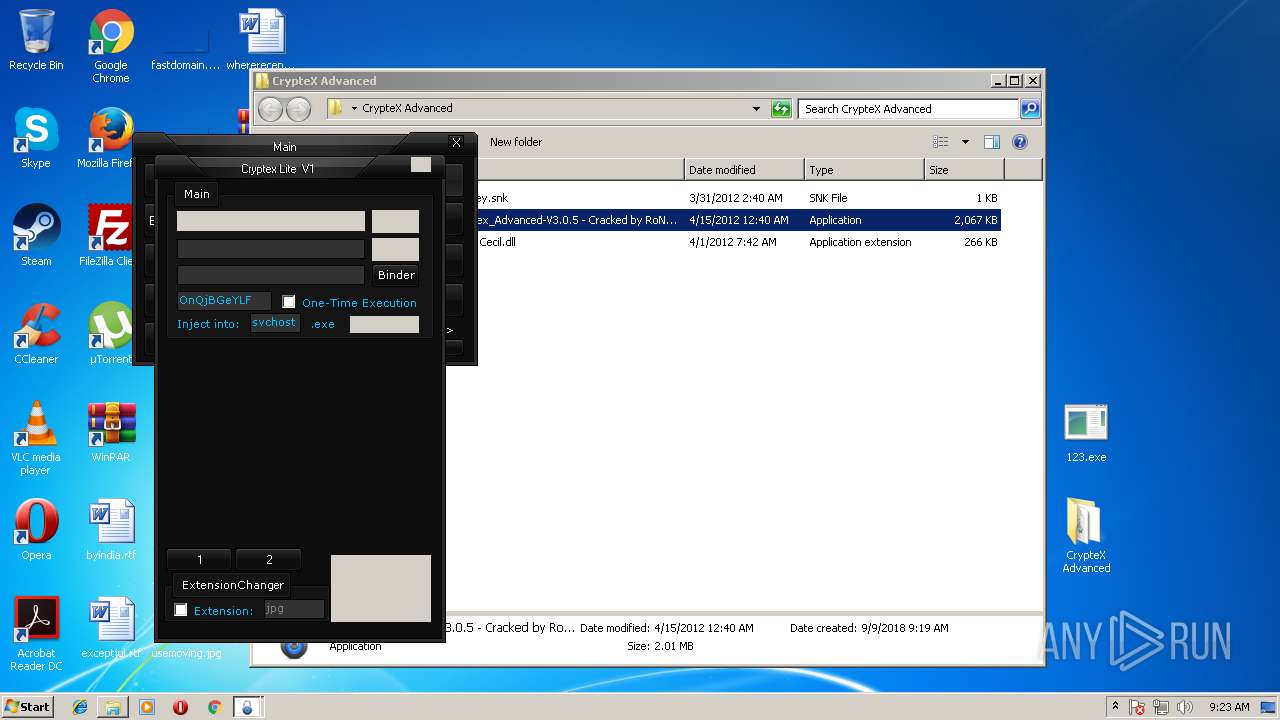Image resolution: width=1280 pixels, height=720 pixels.
Task: Click the Search CrypteX Advanced field
Action: [x=908, y=109]
